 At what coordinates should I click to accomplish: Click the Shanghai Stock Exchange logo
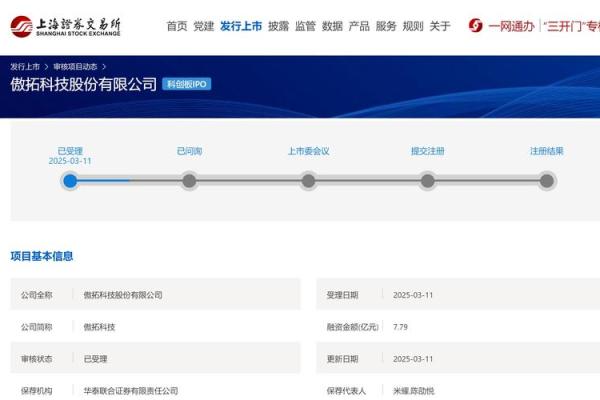[65, 26]
